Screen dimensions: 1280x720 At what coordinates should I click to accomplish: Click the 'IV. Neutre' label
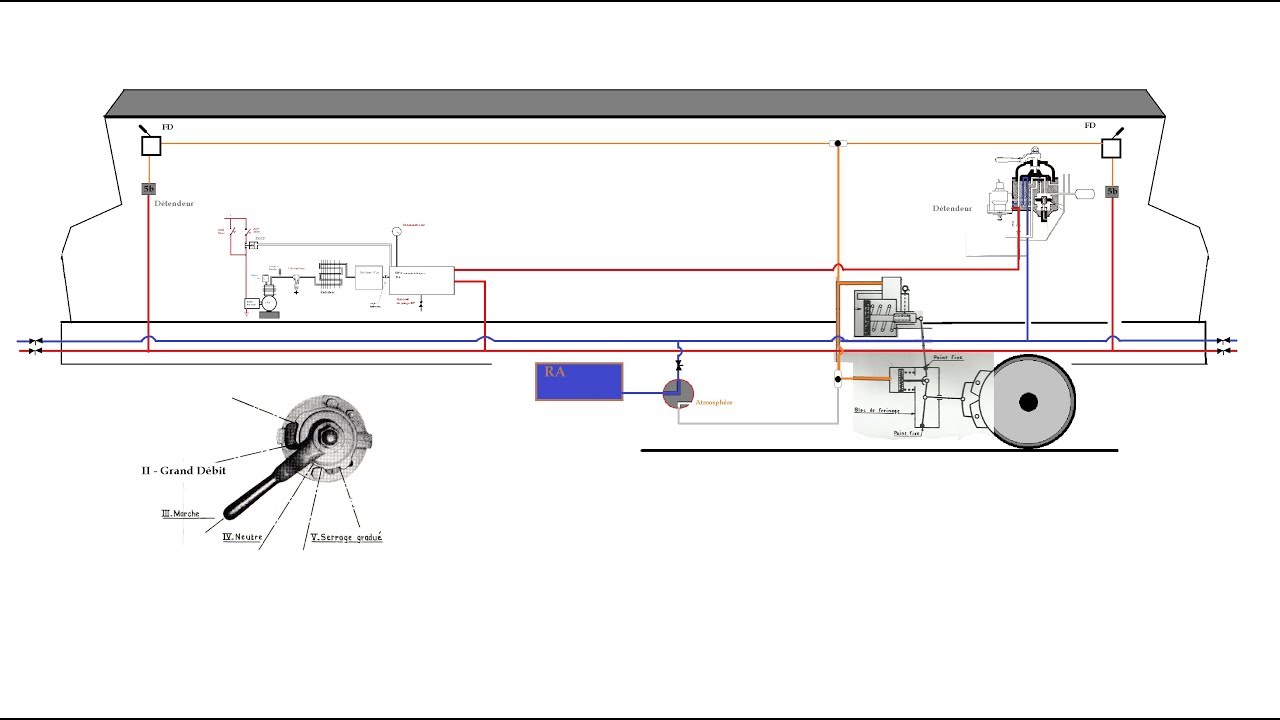tap(243, 537)
